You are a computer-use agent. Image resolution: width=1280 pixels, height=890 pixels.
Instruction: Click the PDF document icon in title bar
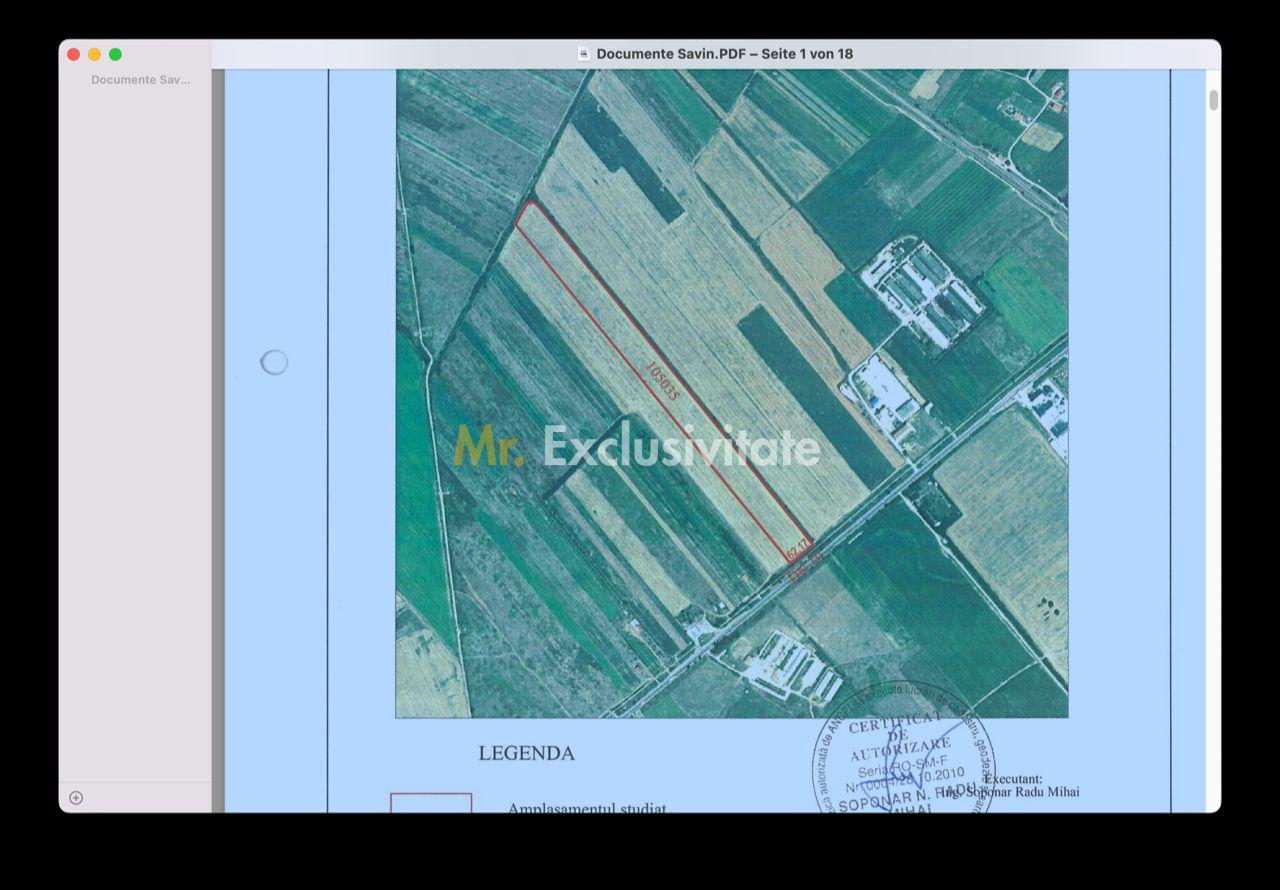[x=584, y=54]
